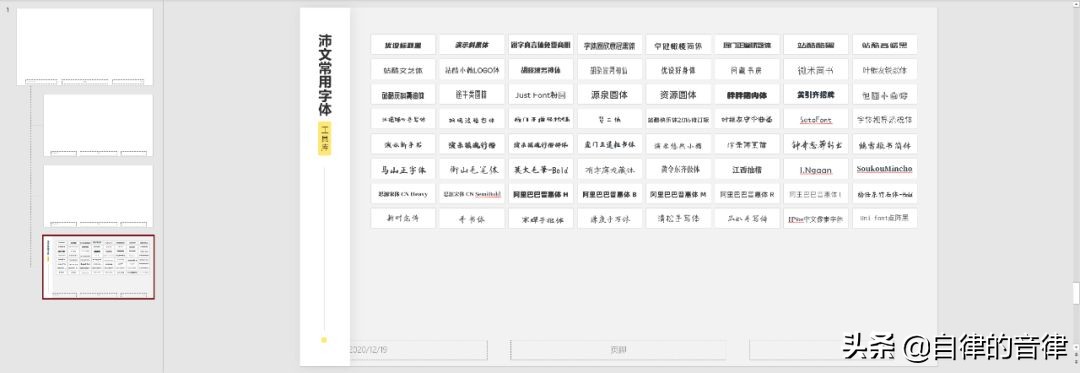The height and width of the screenshot is (373, 1080).
Task: Select the 江西拙楷 font card
Action: 747,169
